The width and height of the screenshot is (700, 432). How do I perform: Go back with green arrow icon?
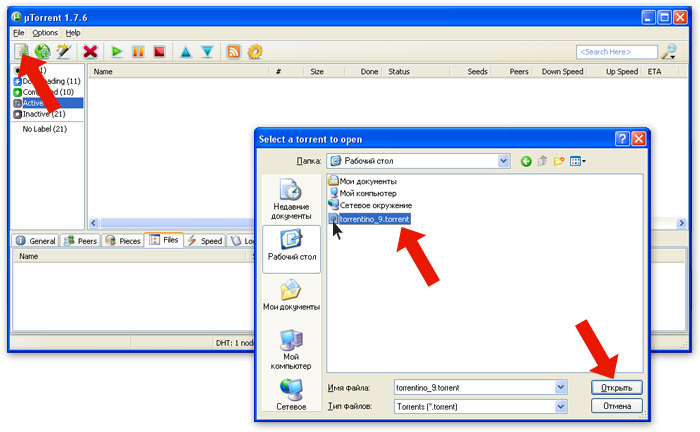526,161
